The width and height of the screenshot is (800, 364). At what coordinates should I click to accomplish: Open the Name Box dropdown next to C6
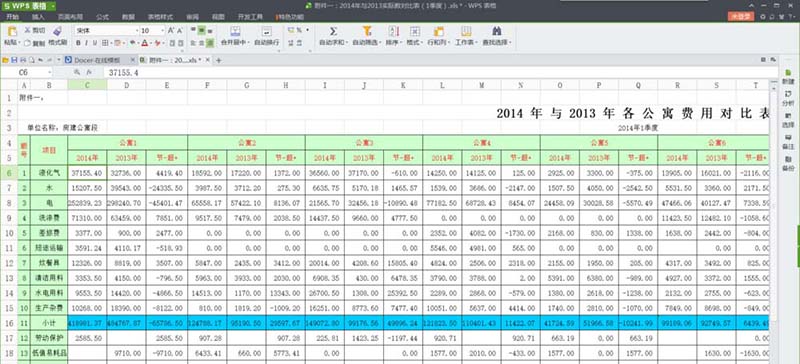pyautogui.click(x=49, y=73)
